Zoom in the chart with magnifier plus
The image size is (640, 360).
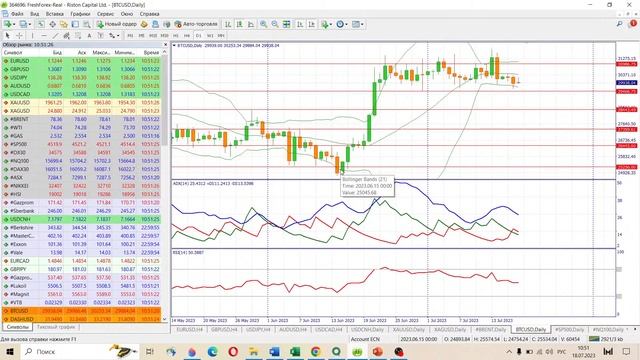[x=264, y=24]
